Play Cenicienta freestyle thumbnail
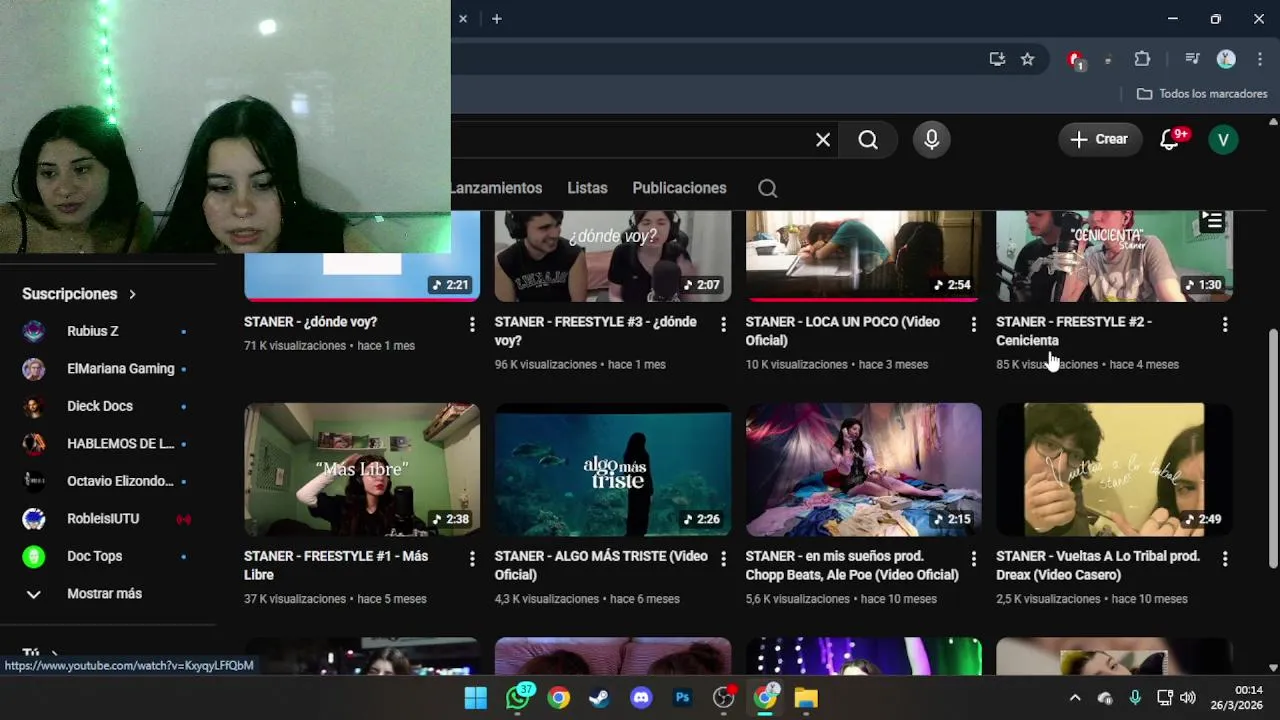This screenshot has height=720, width=1280. pyautogui.click(x=1114, y=256)
